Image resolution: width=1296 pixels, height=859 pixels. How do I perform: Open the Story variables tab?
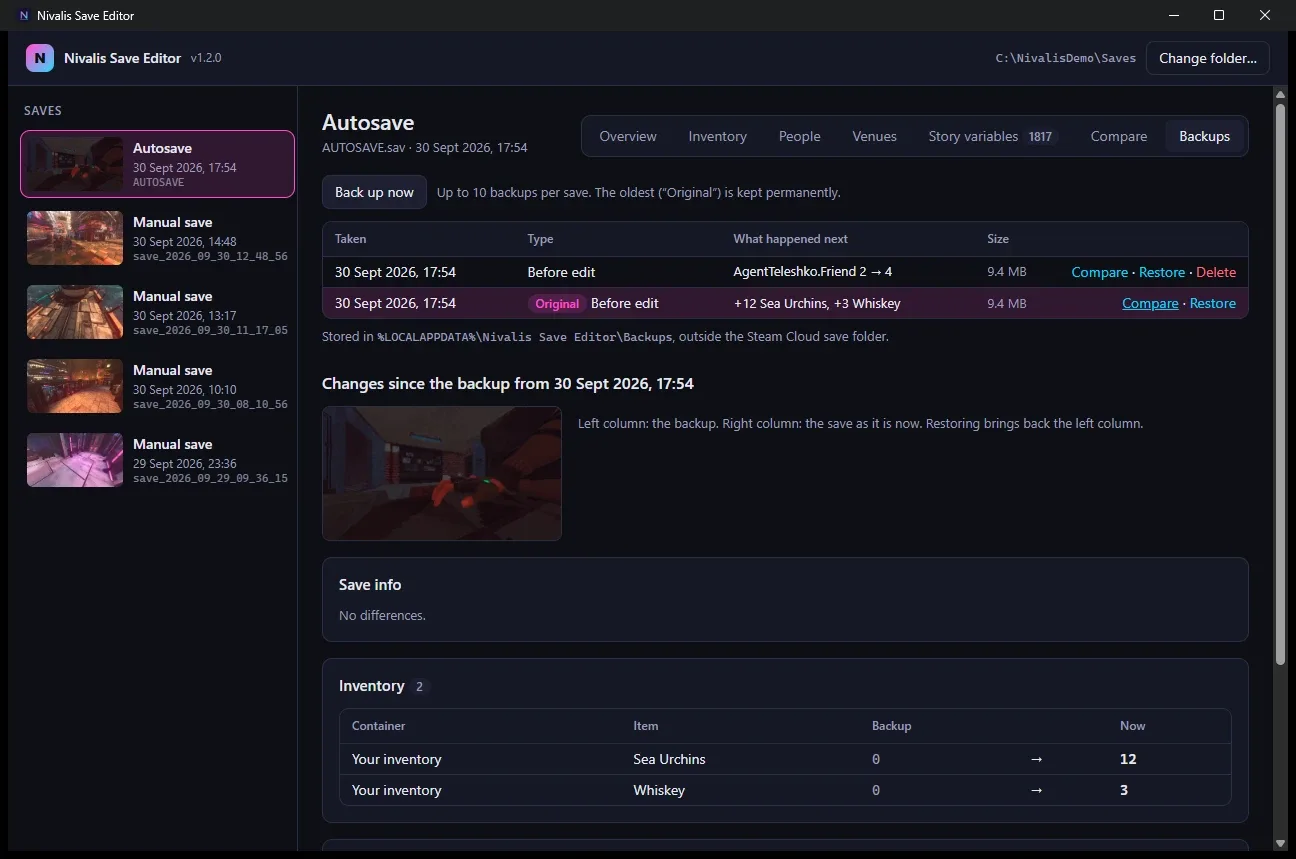point(991,136)
